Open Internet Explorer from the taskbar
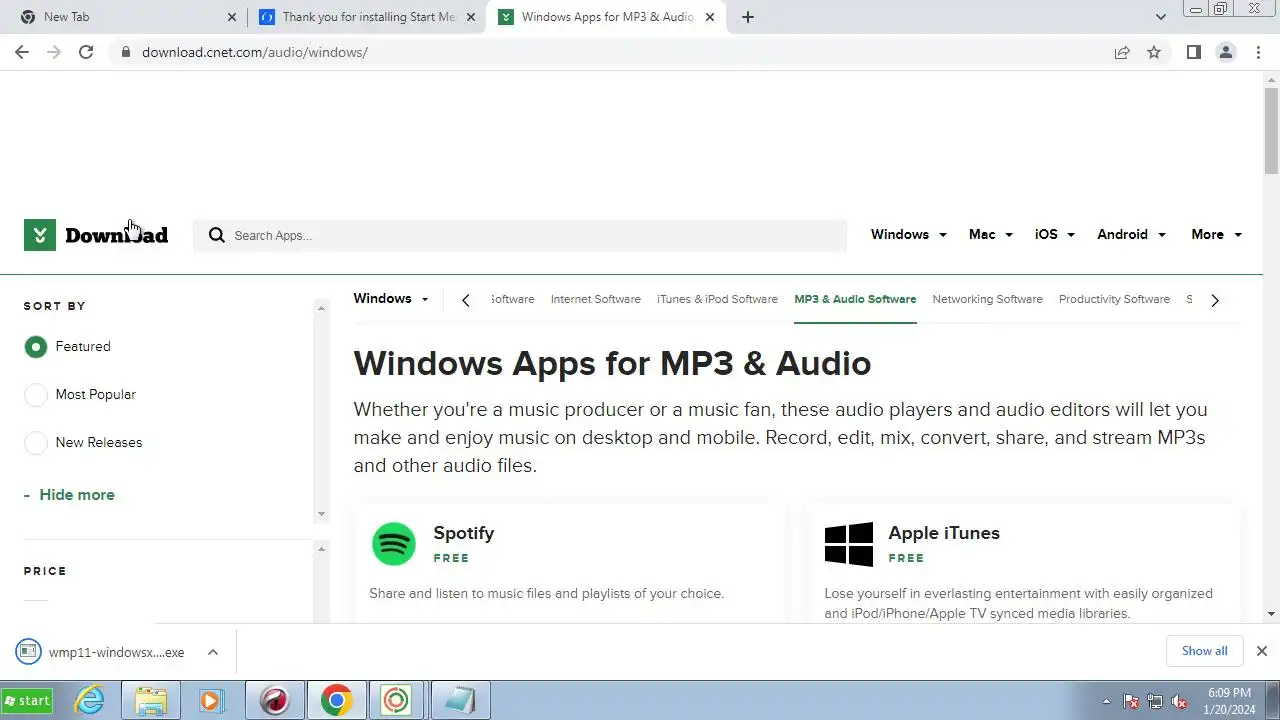 [91, 700]
